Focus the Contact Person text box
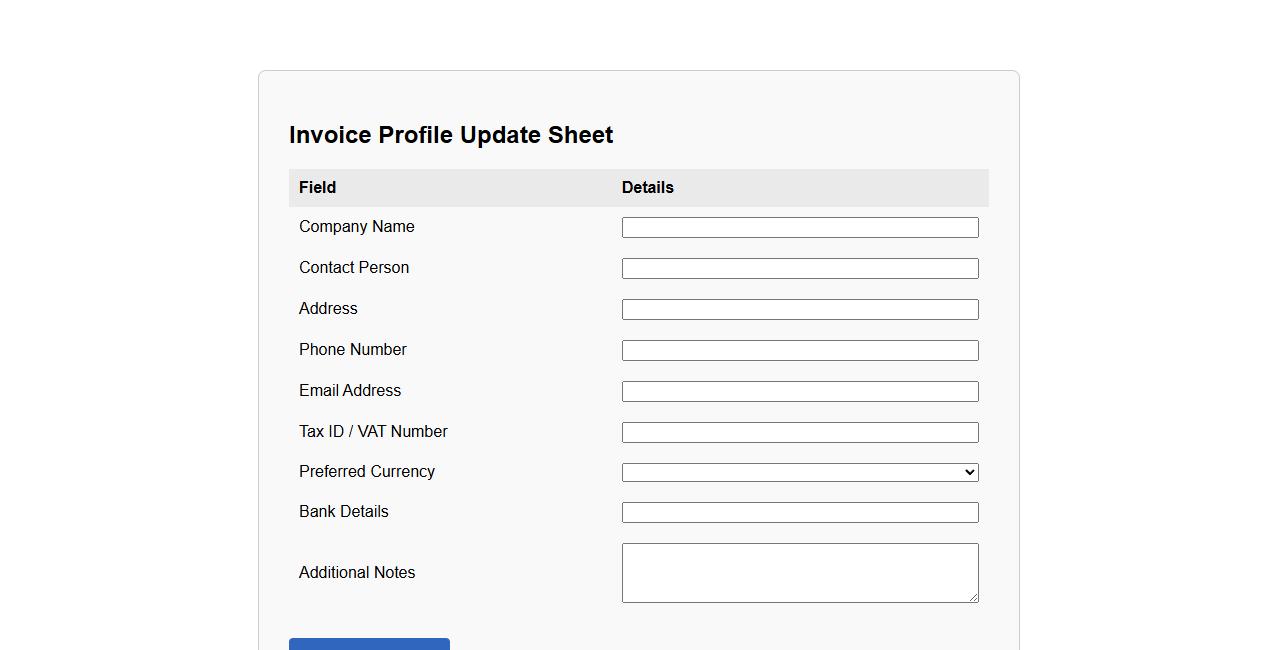 coord(800,269)
